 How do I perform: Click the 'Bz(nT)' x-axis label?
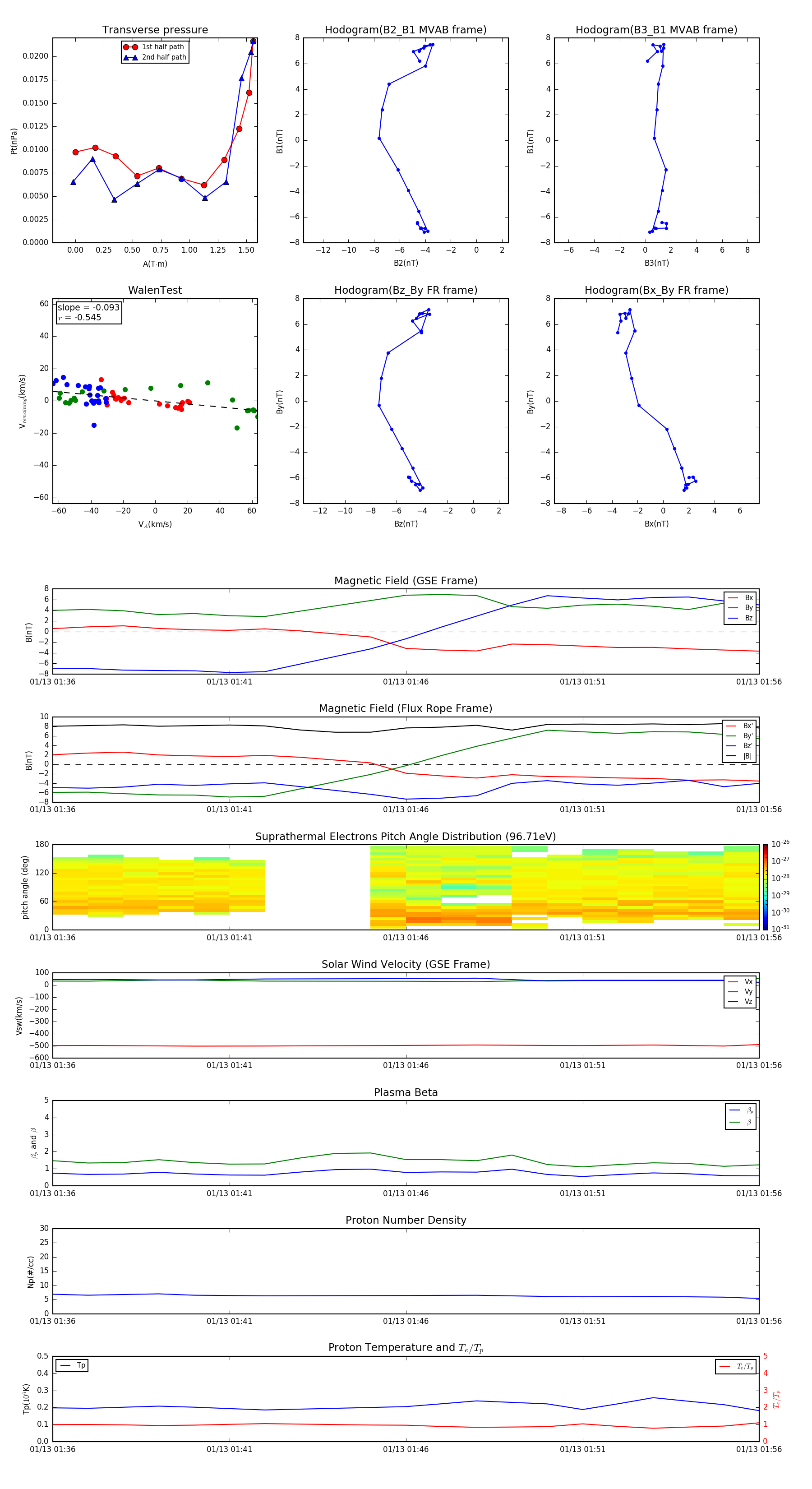tap(406, 524)
